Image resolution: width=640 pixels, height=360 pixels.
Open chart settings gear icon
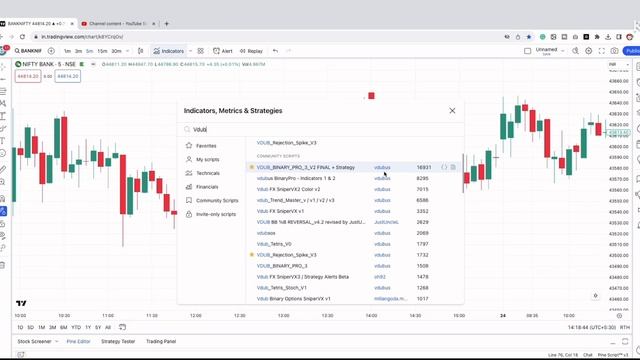(589, 51)
